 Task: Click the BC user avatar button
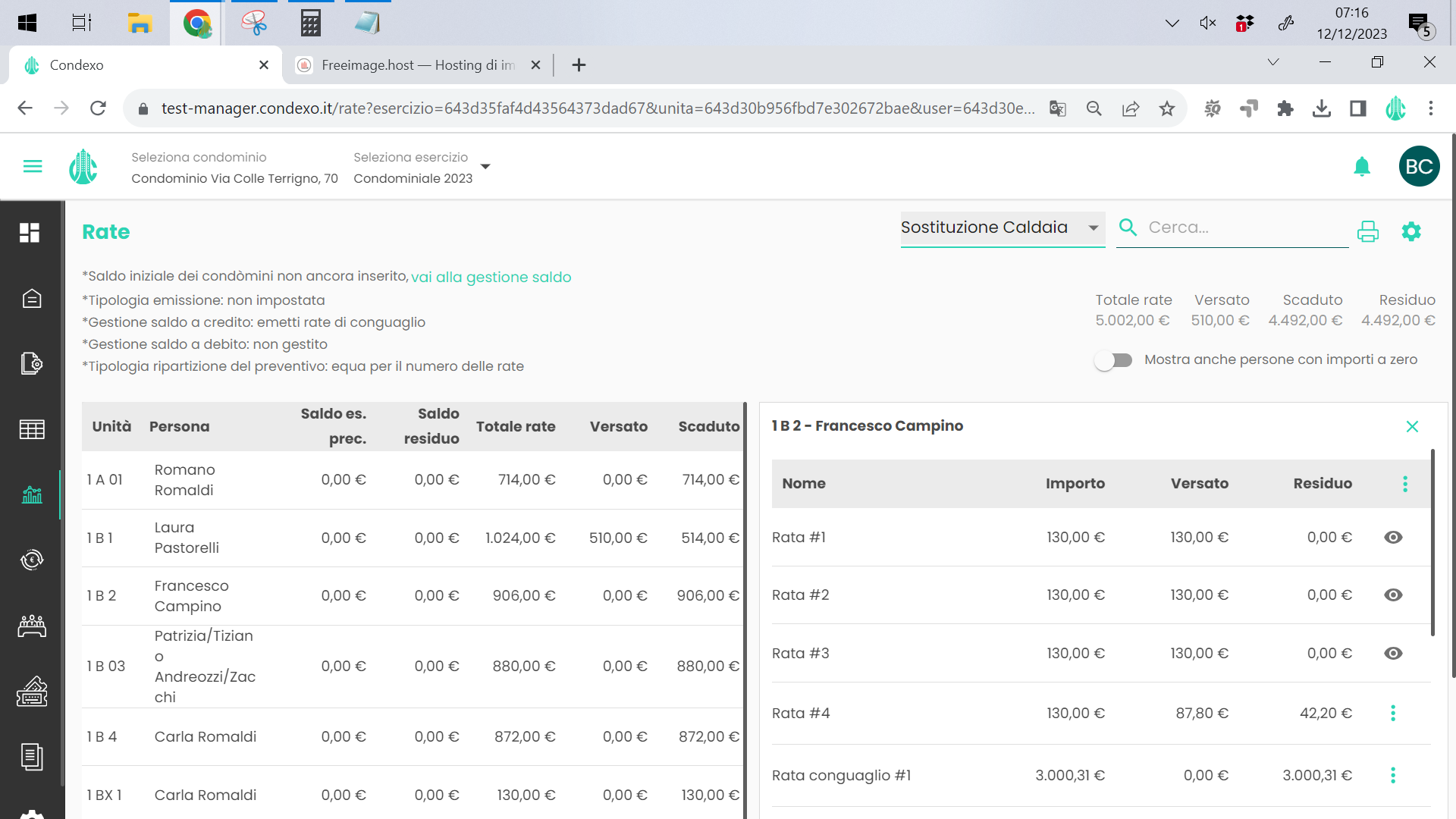click(1419, 167)
